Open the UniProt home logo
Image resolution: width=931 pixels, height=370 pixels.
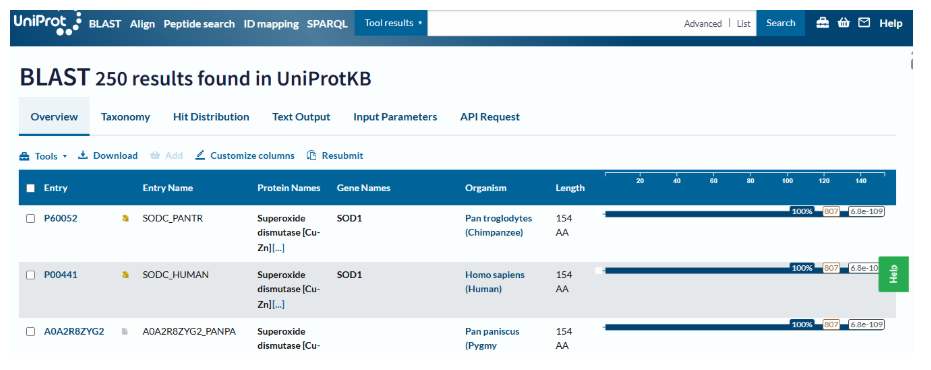48,23
